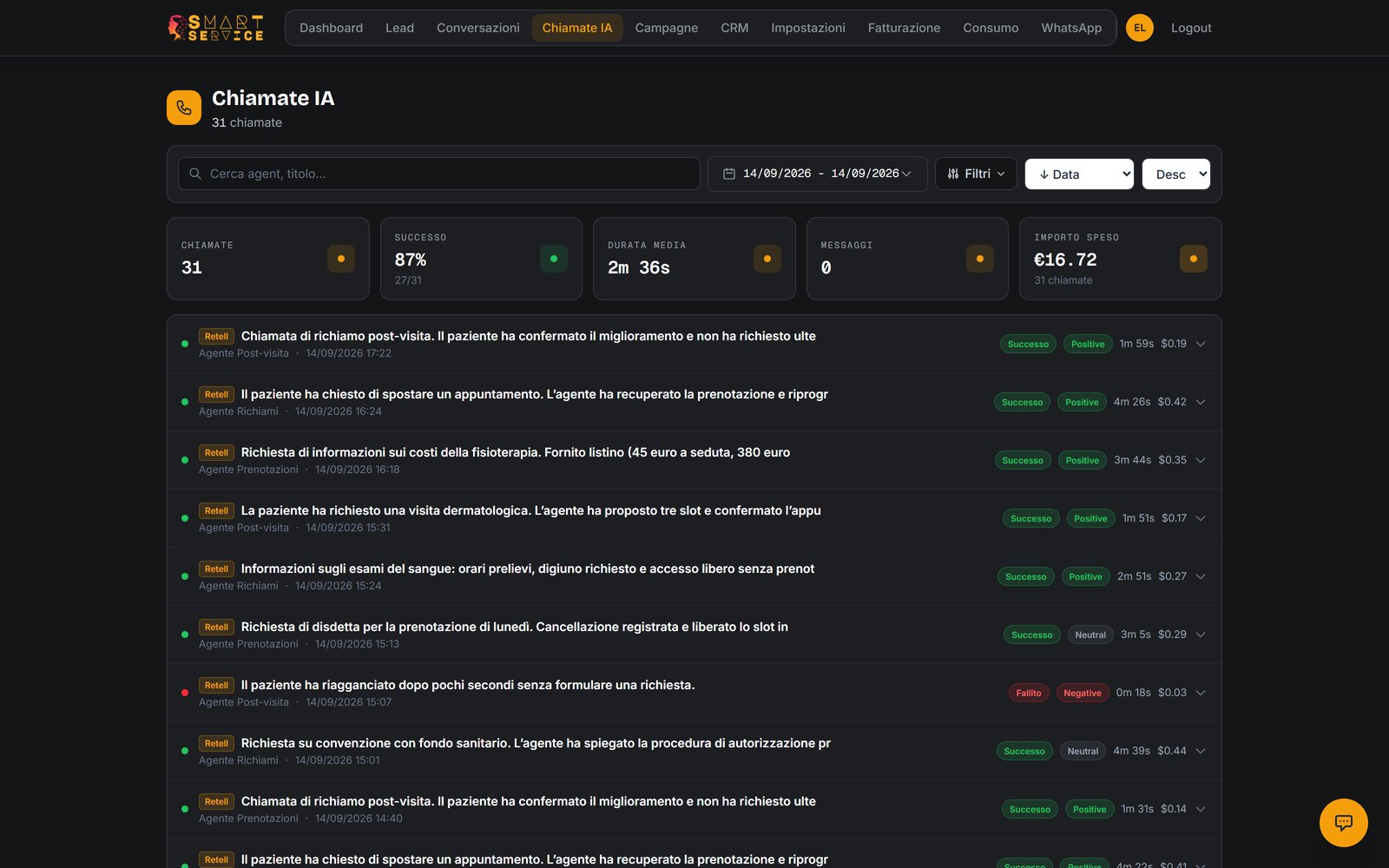The image size is (1389, 868).
Task: Open the Lead tab
Action: pos(399,28)
